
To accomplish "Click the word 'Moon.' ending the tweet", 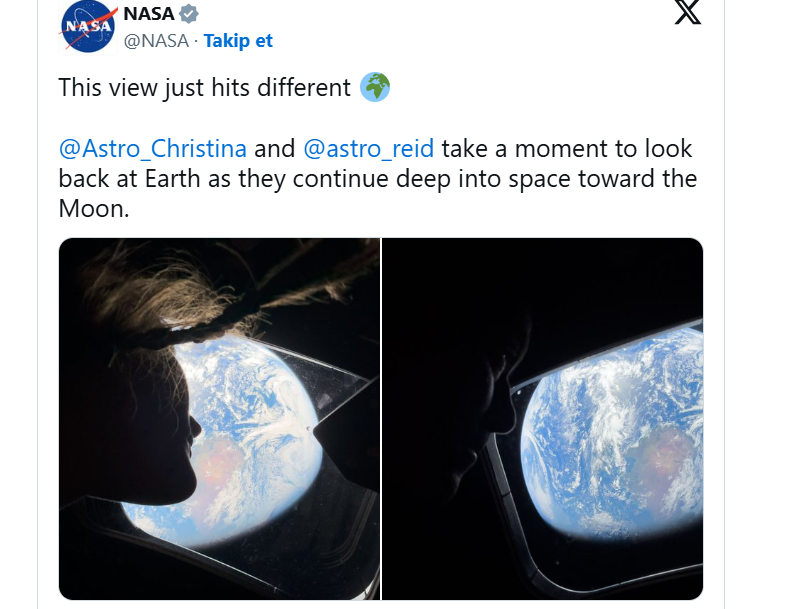I will point(95,211).
